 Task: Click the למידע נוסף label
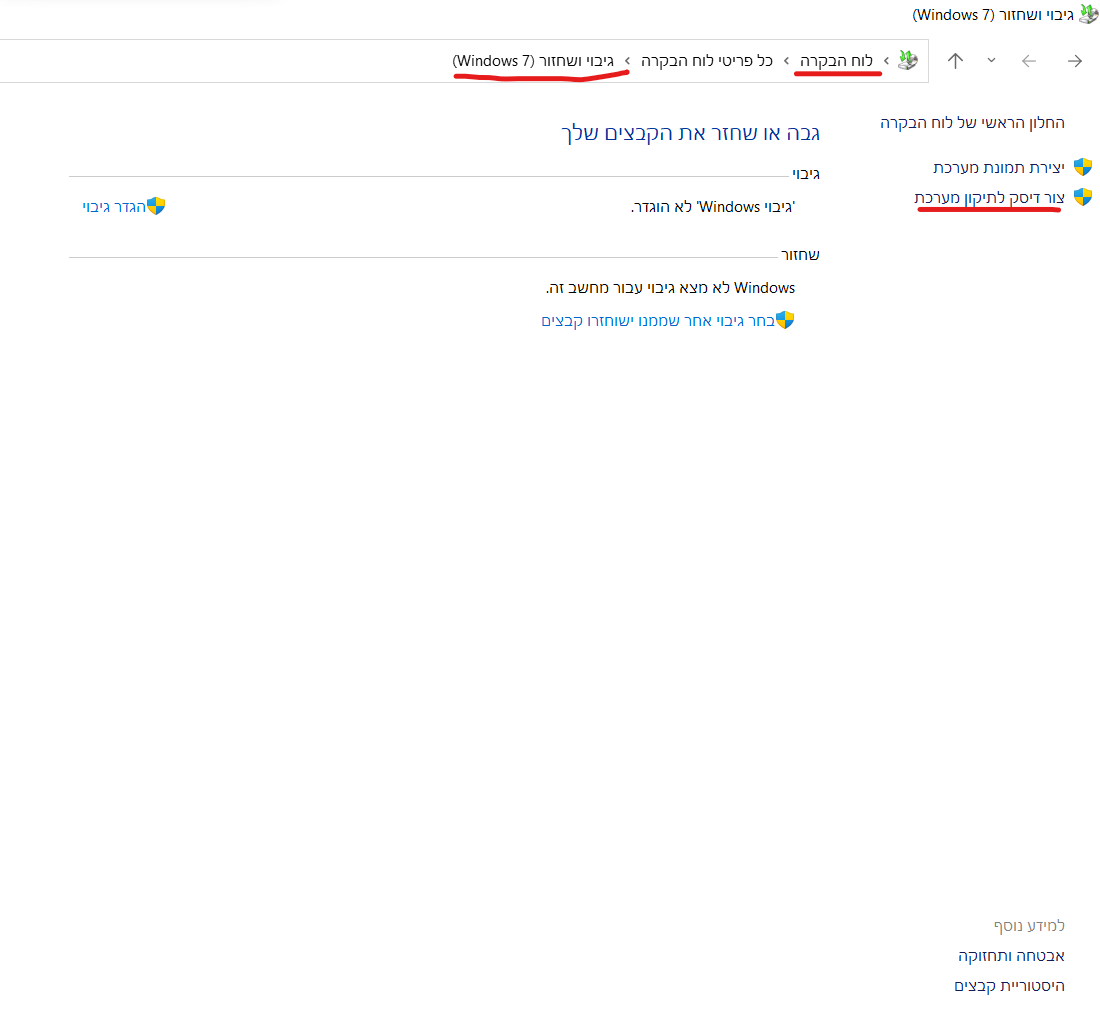1029,926
